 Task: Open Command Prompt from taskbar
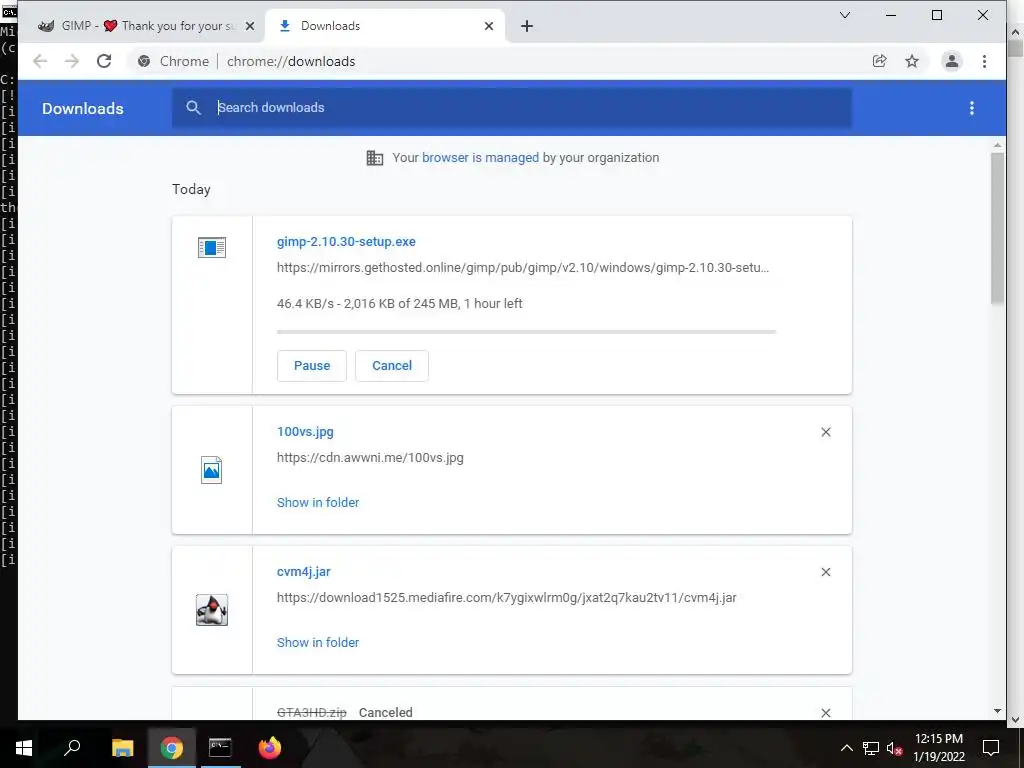coord(220,748)
